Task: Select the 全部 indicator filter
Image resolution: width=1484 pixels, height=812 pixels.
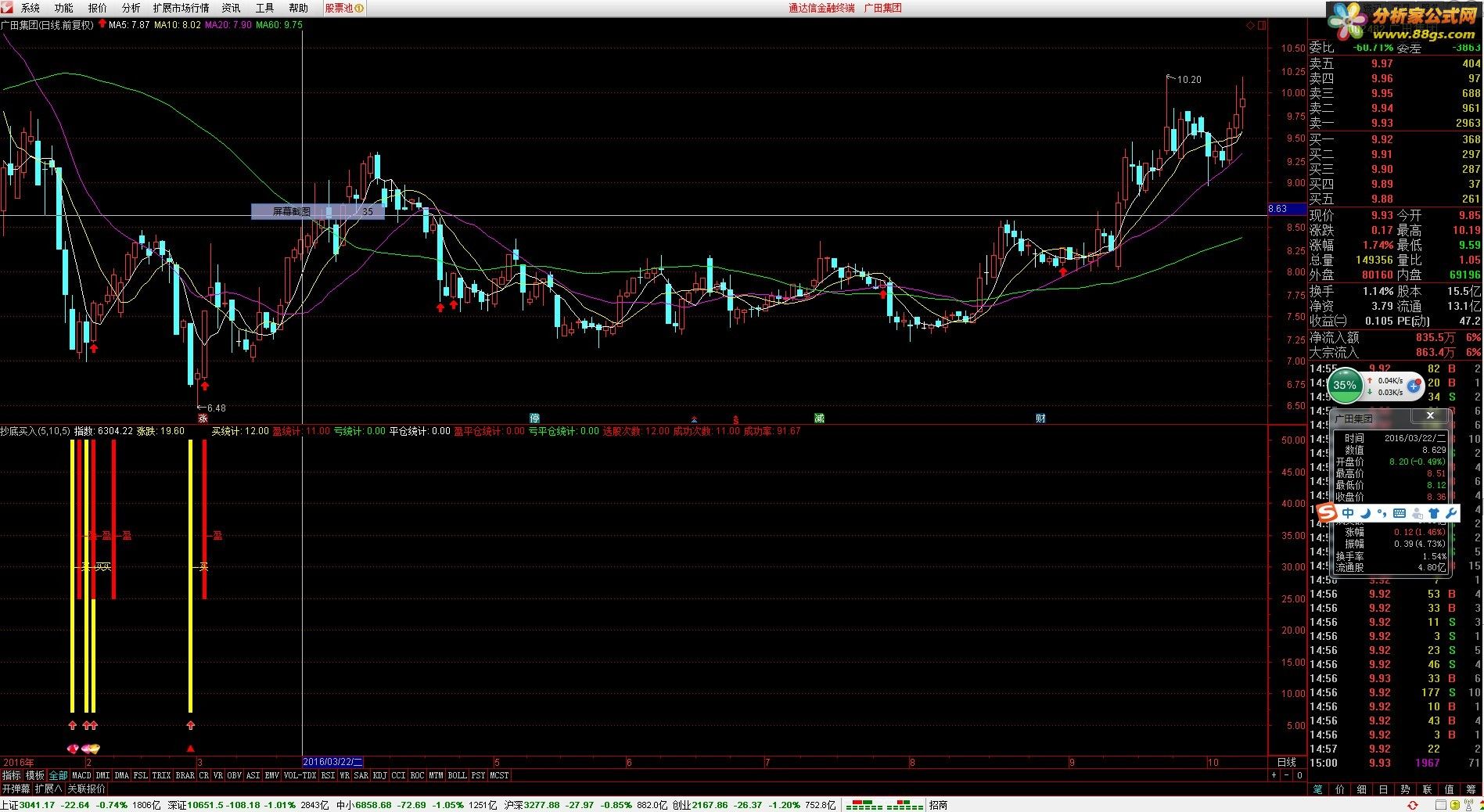Action: coord(58,775)
